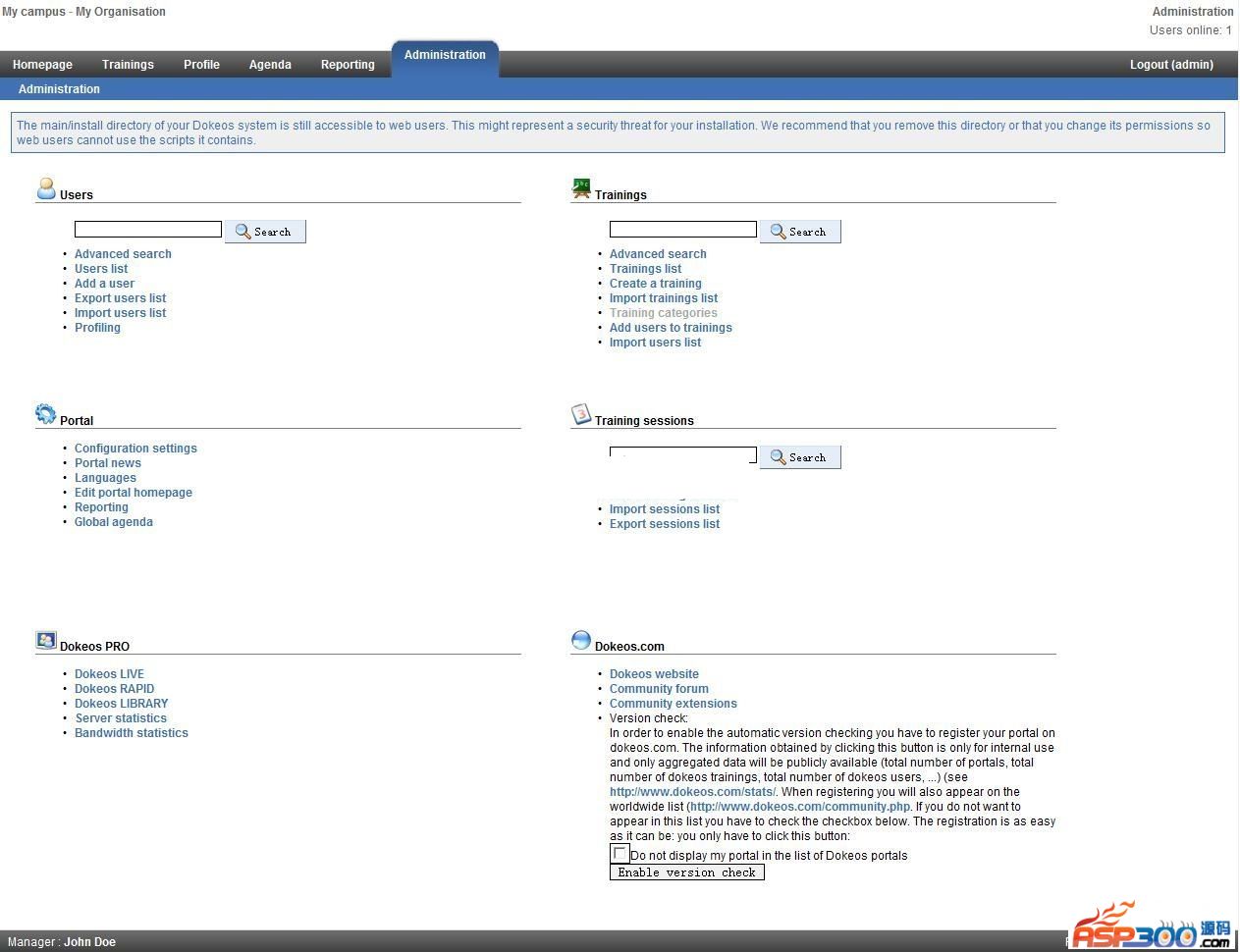Click Import trainings list link

664,298
